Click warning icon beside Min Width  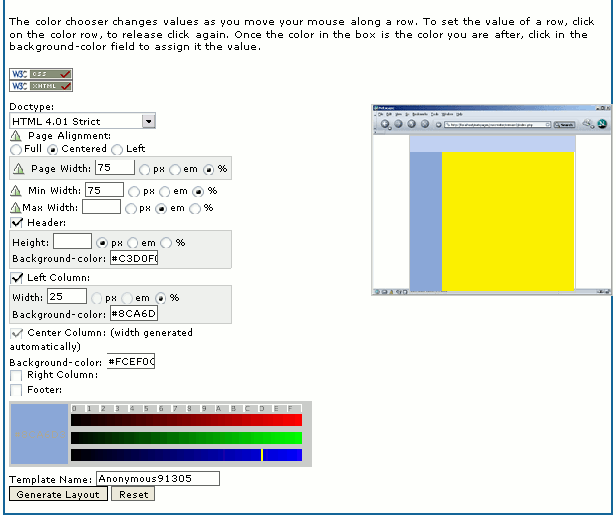pyautogui.click(x=16, y=190)
